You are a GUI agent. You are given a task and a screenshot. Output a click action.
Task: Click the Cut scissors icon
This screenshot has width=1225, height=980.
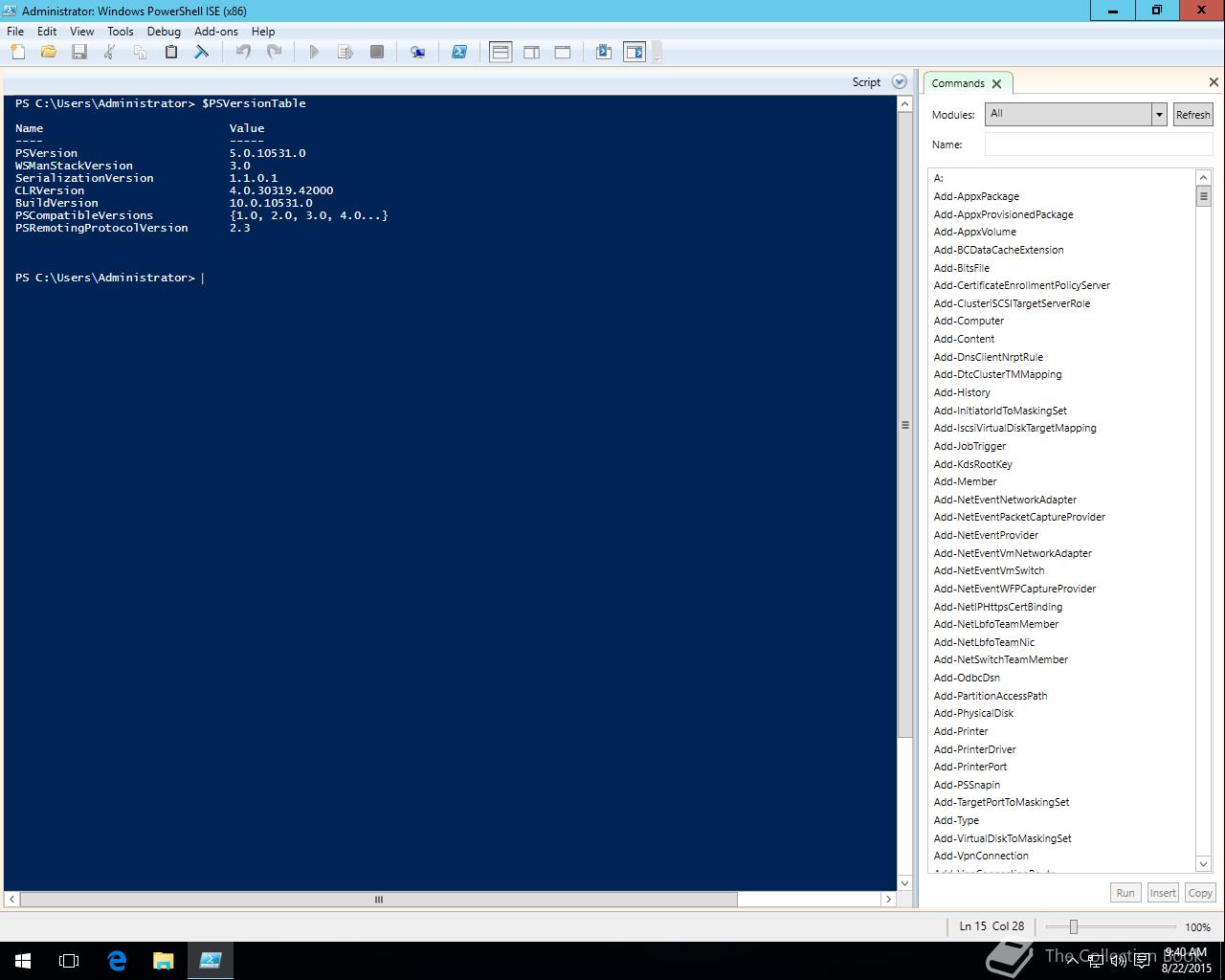110,53
